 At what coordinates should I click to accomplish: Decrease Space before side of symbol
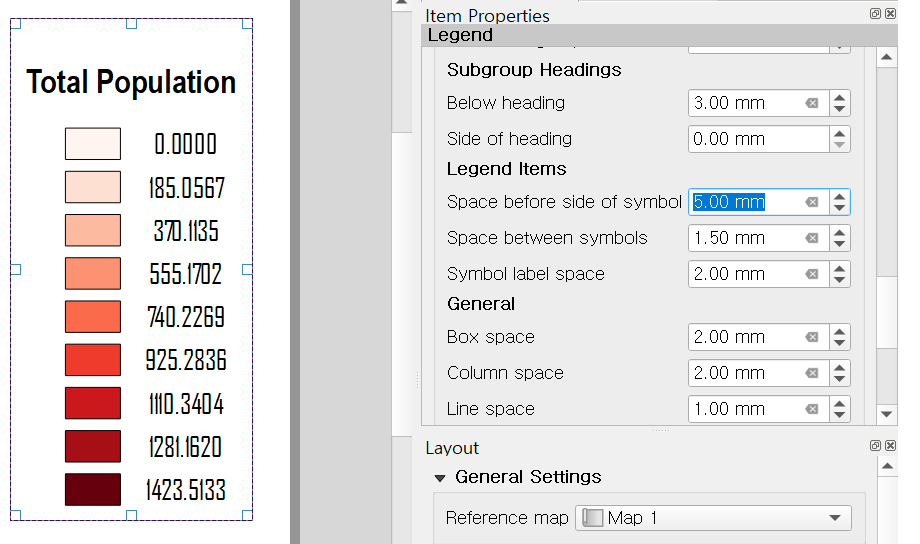840,208
